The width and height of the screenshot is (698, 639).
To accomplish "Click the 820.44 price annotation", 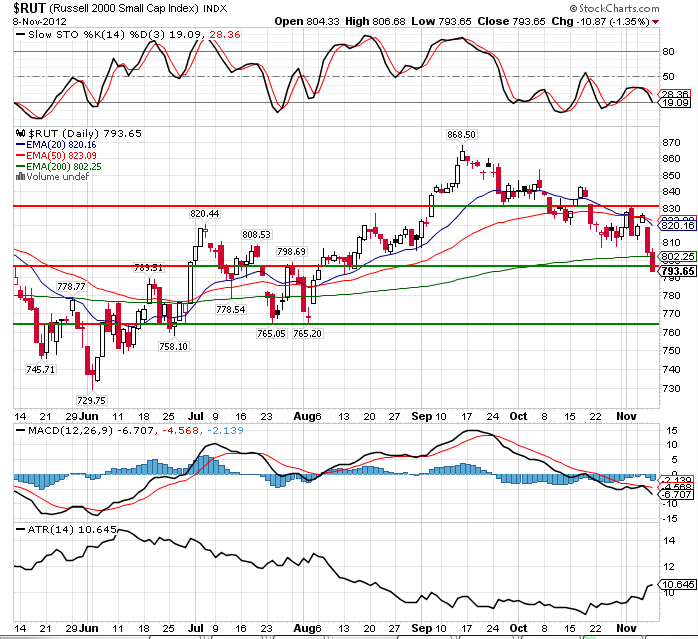I will pos(204,214).
